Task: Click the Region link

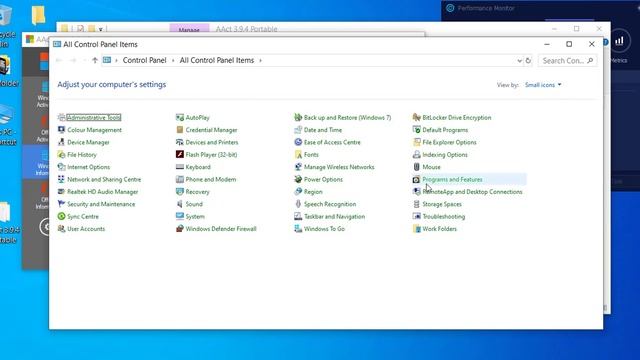Action: pyautogui.click(x=313, y=191)
